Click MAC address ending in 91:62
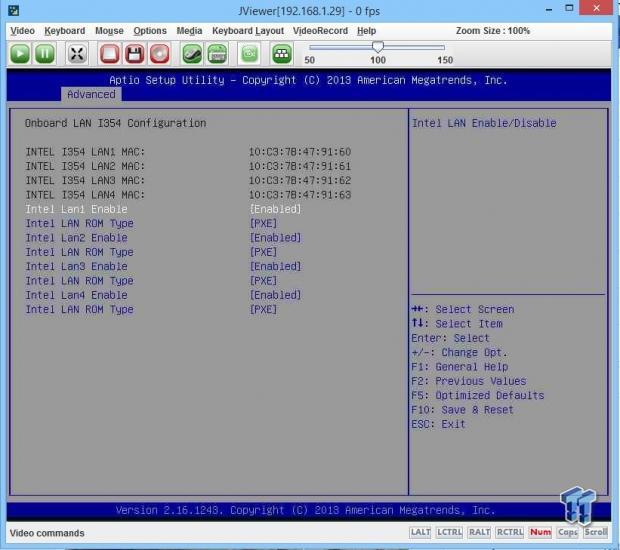The height and width of the screenshot is (550, 620). pyautogui.click(x=300, y=180)
